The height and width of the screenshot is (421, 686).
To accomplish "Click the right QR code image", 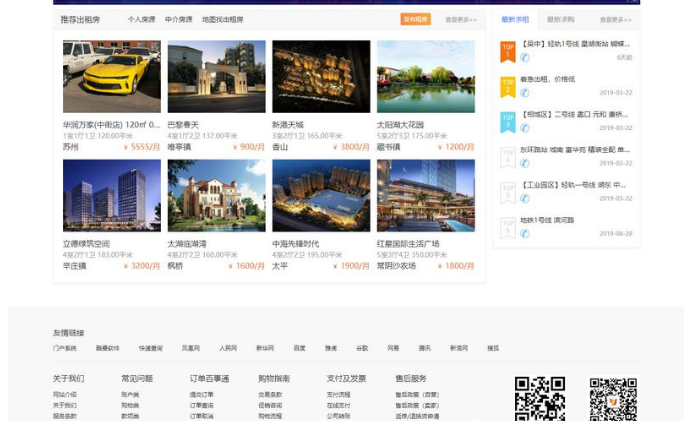I will [x=612, y=399].
